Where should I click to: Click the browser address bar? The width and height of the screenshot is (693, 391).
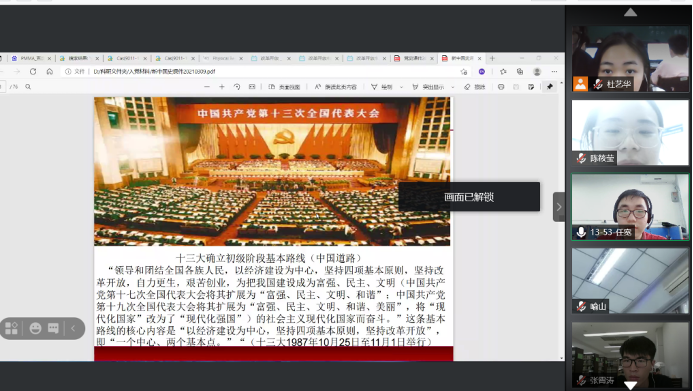[x=261, y=71]
